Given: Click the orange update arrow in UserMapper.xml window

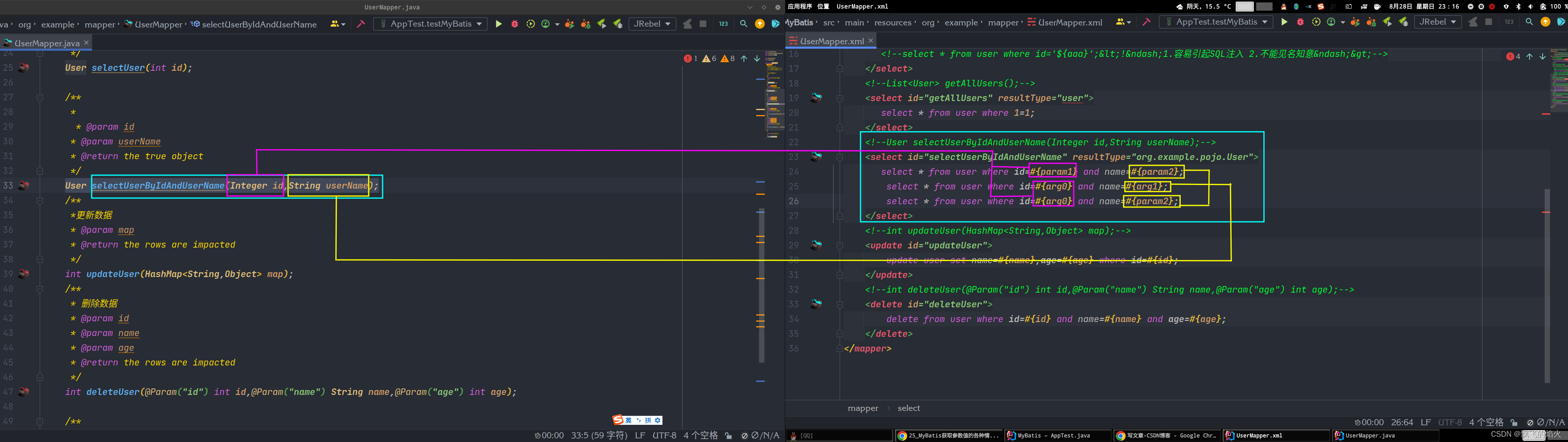Looking at the screenshot, I should [1545, 22].
